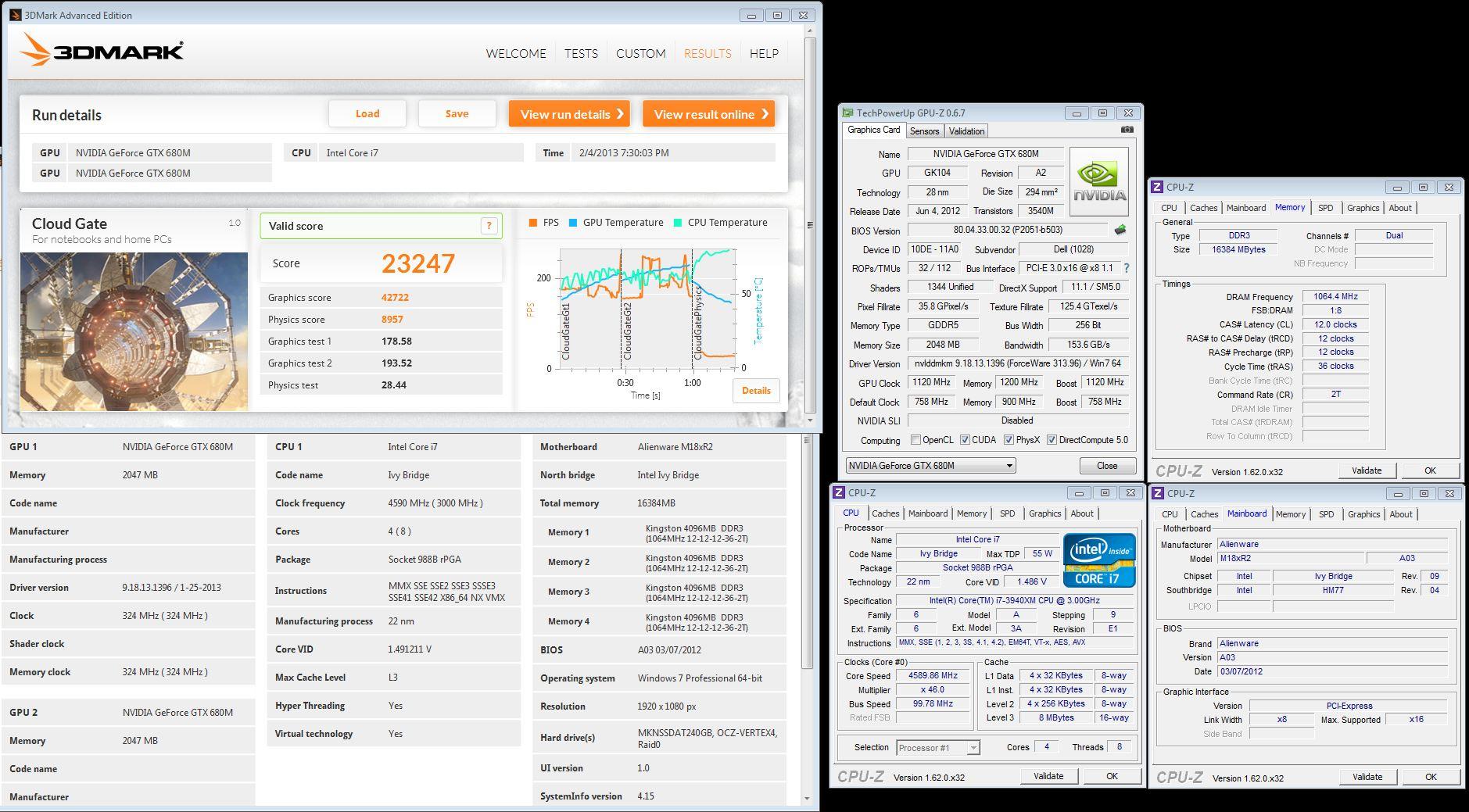Click the CPU-Z CPU window title icon
The height and width of the screenshot is (812, 1469).
[x=839, y=492]
